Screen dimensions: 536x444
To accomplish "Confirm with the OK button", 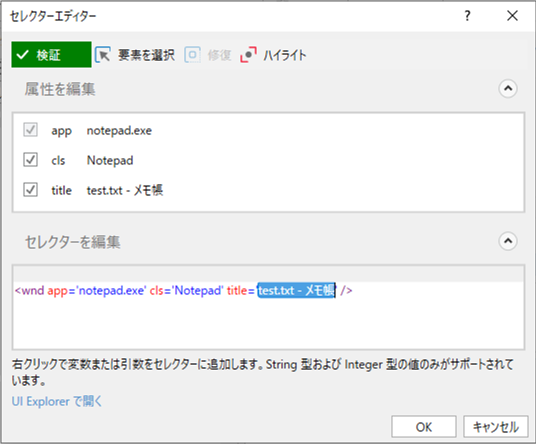I will pyautogui.click(x=424, y=427).
